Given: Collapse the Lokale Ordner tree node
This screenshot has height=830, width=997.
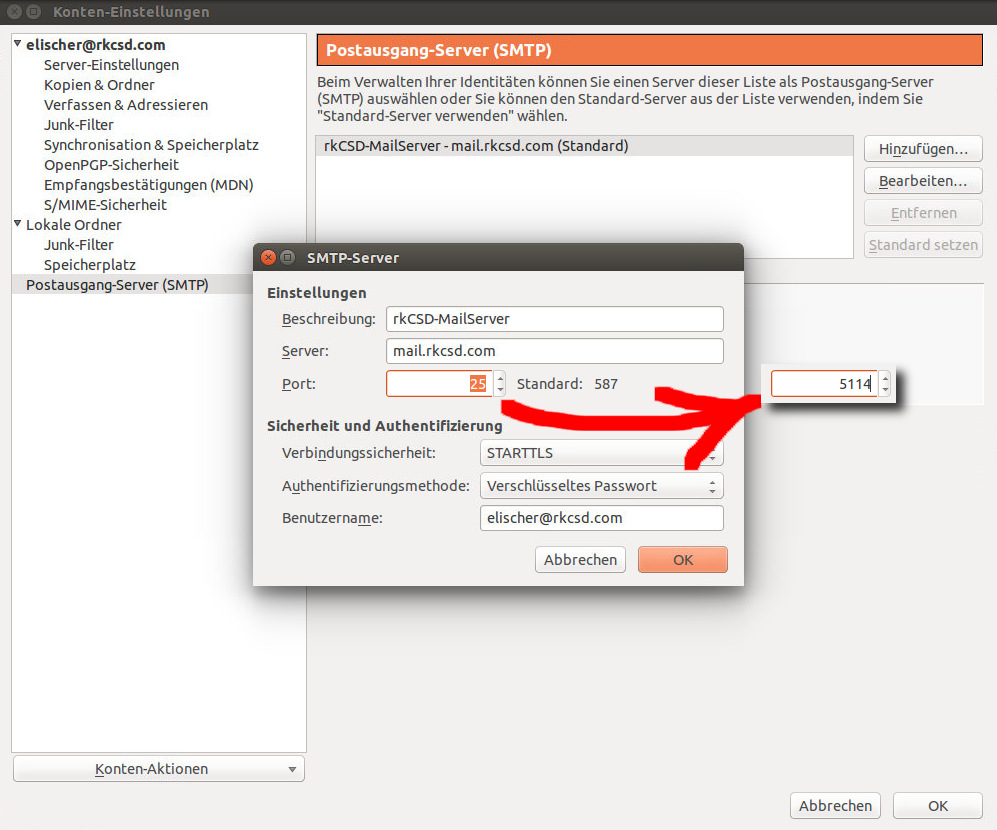Looking at the screenshot, I should tap(18, 224).
